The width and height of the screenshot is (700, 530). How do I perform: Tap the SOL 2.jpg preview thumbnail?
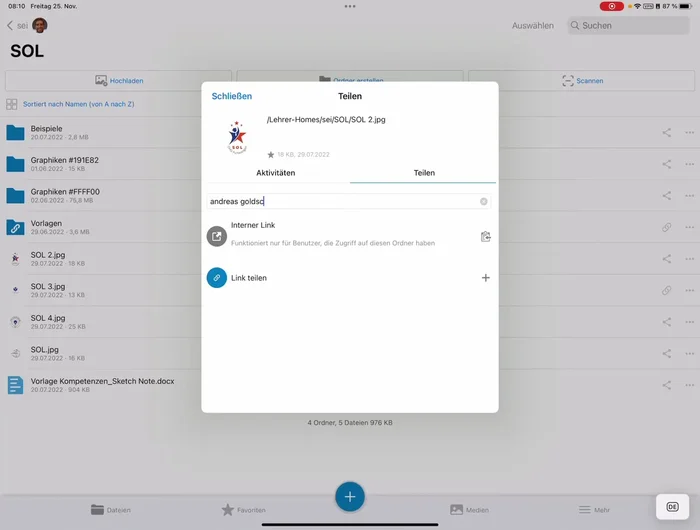pyautogui.click(x=237, y=136)
